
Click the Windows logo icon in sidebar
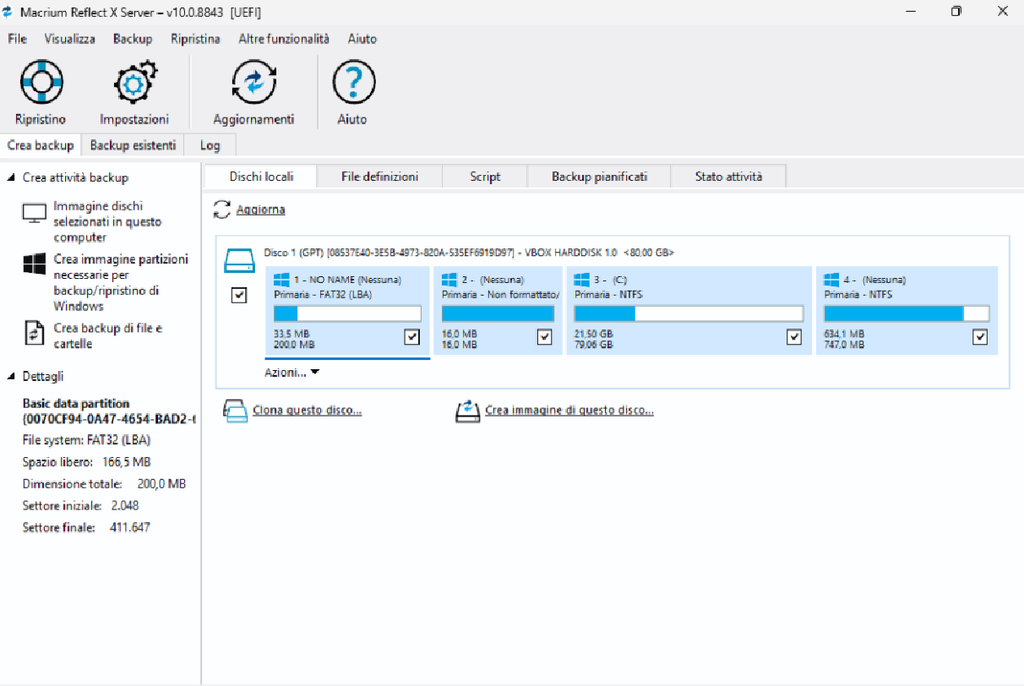[35, 264]
